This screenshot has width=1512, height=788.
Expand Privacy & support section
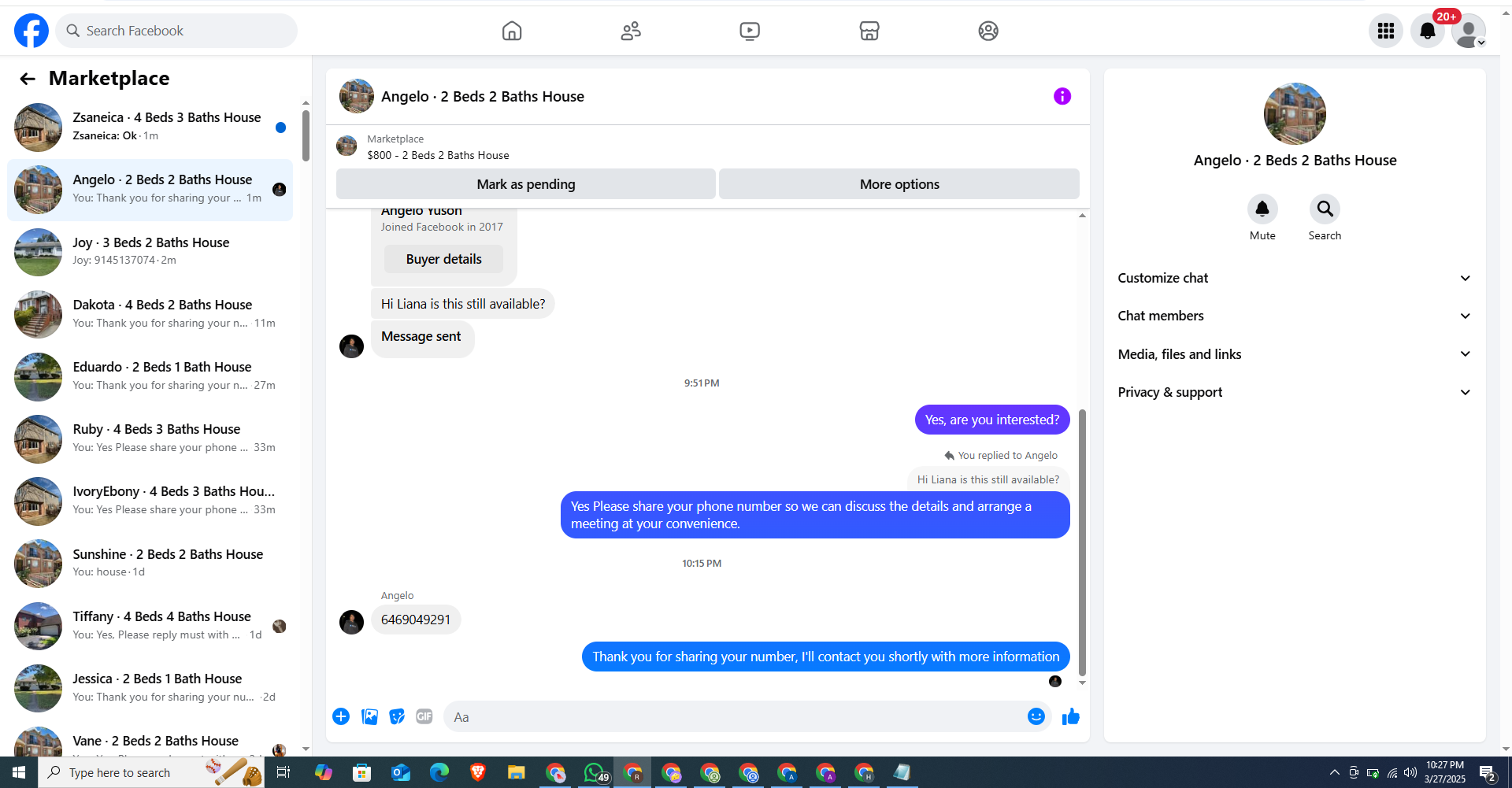point(1295,392)
